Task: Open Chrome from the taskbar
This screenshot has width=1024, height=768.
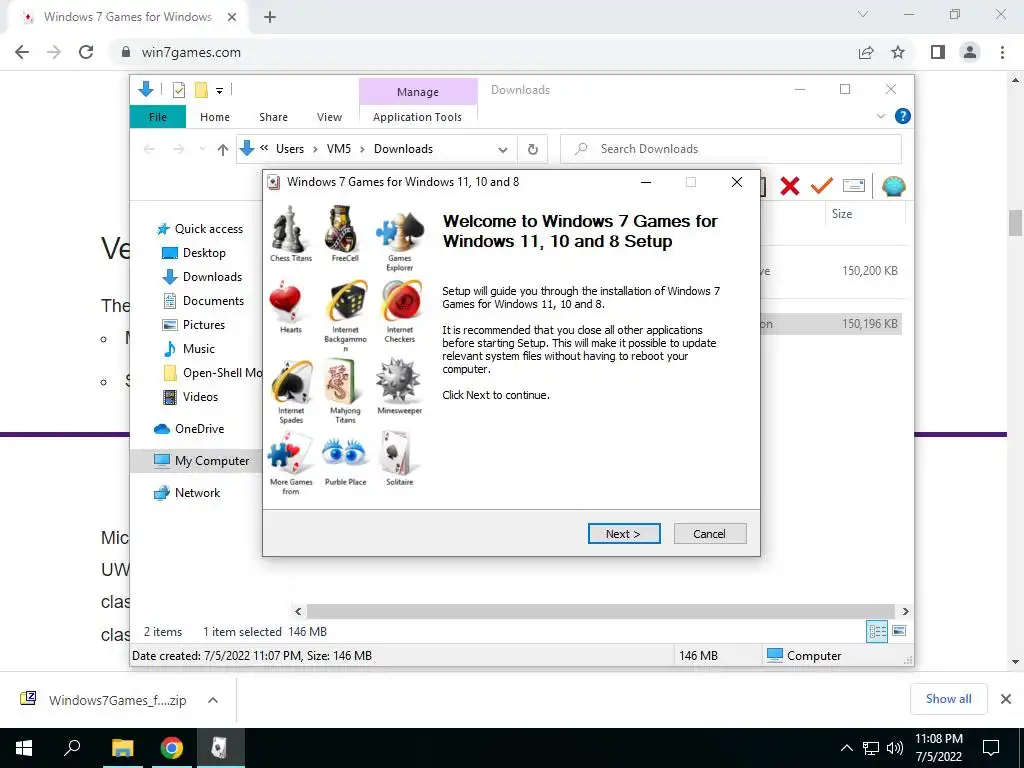Action: tap(172, 748)
